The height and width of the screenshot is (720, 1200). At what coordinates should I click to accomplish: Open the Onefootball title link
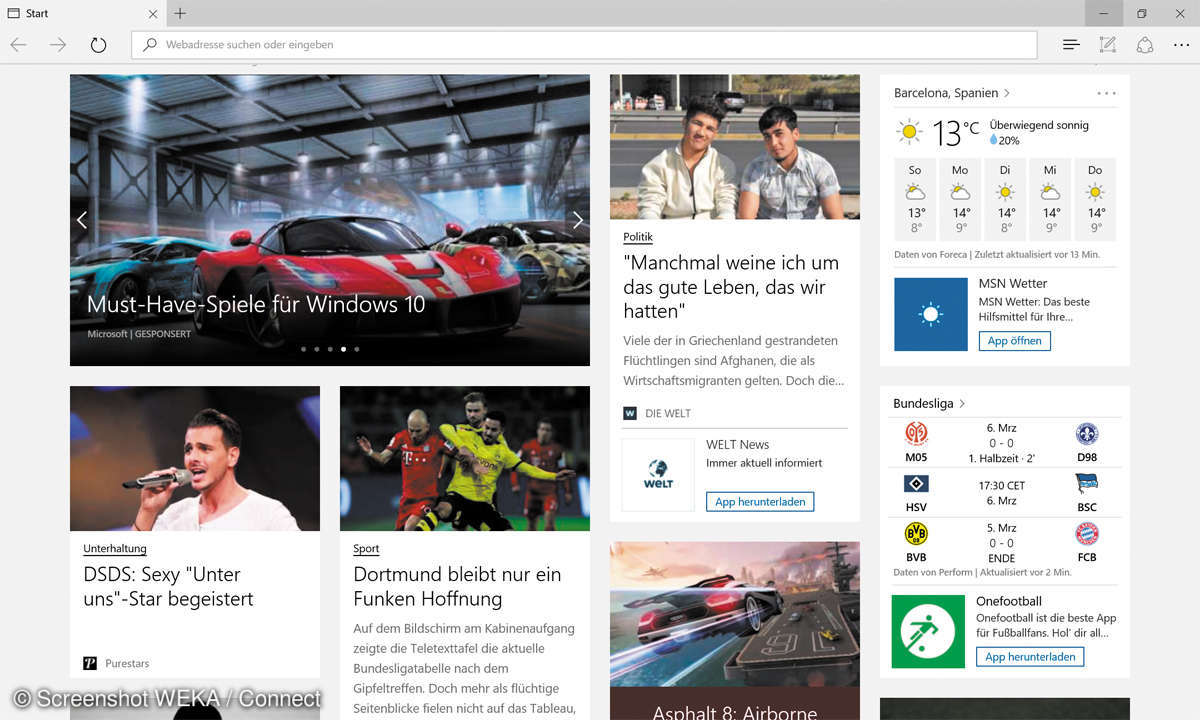(x=1009, y=601)
